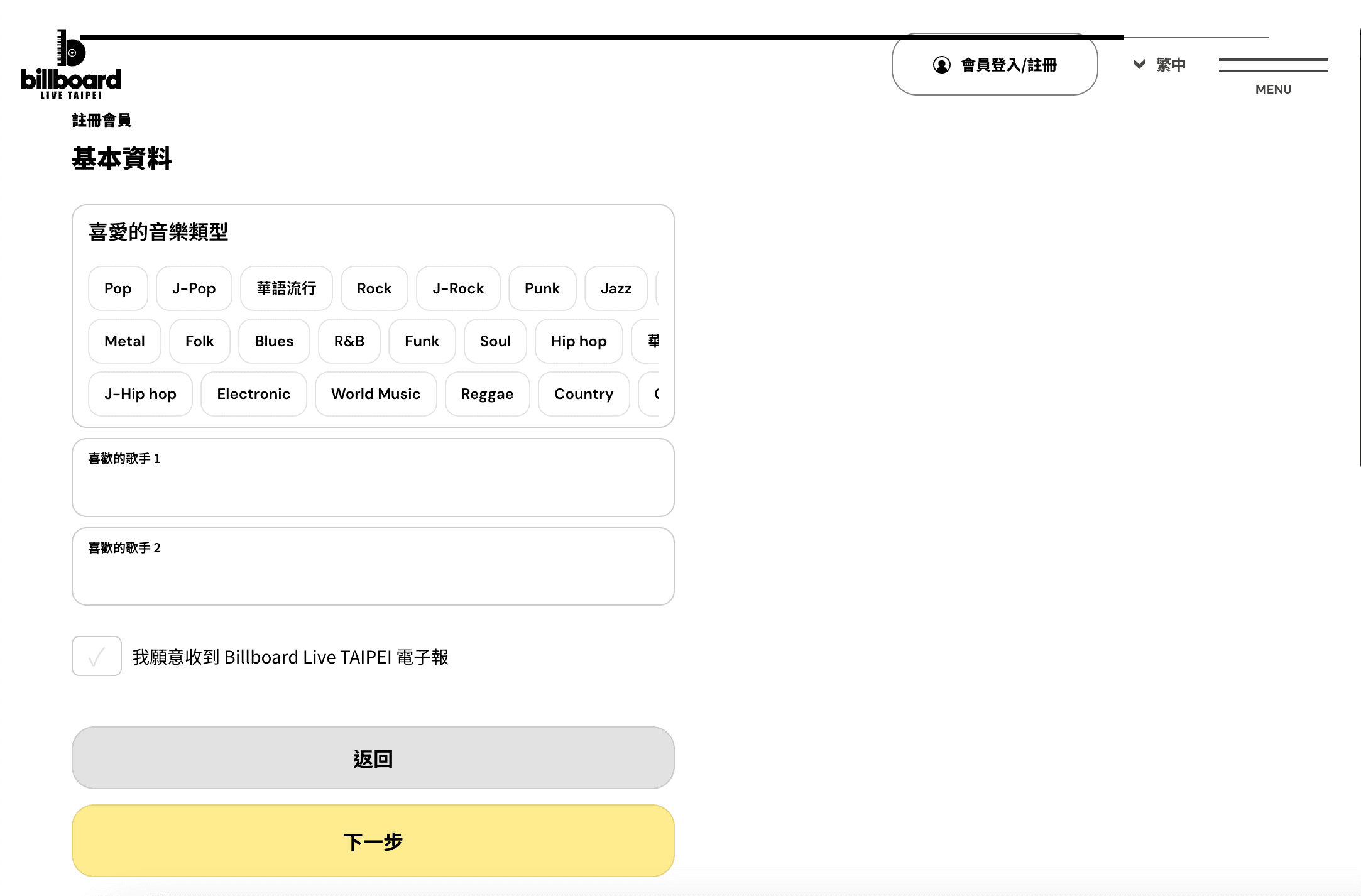The height and width of the screenshot is (896, 1361).
Task: Click the Billboard Live Taipei logo
Action: point(70,65)
